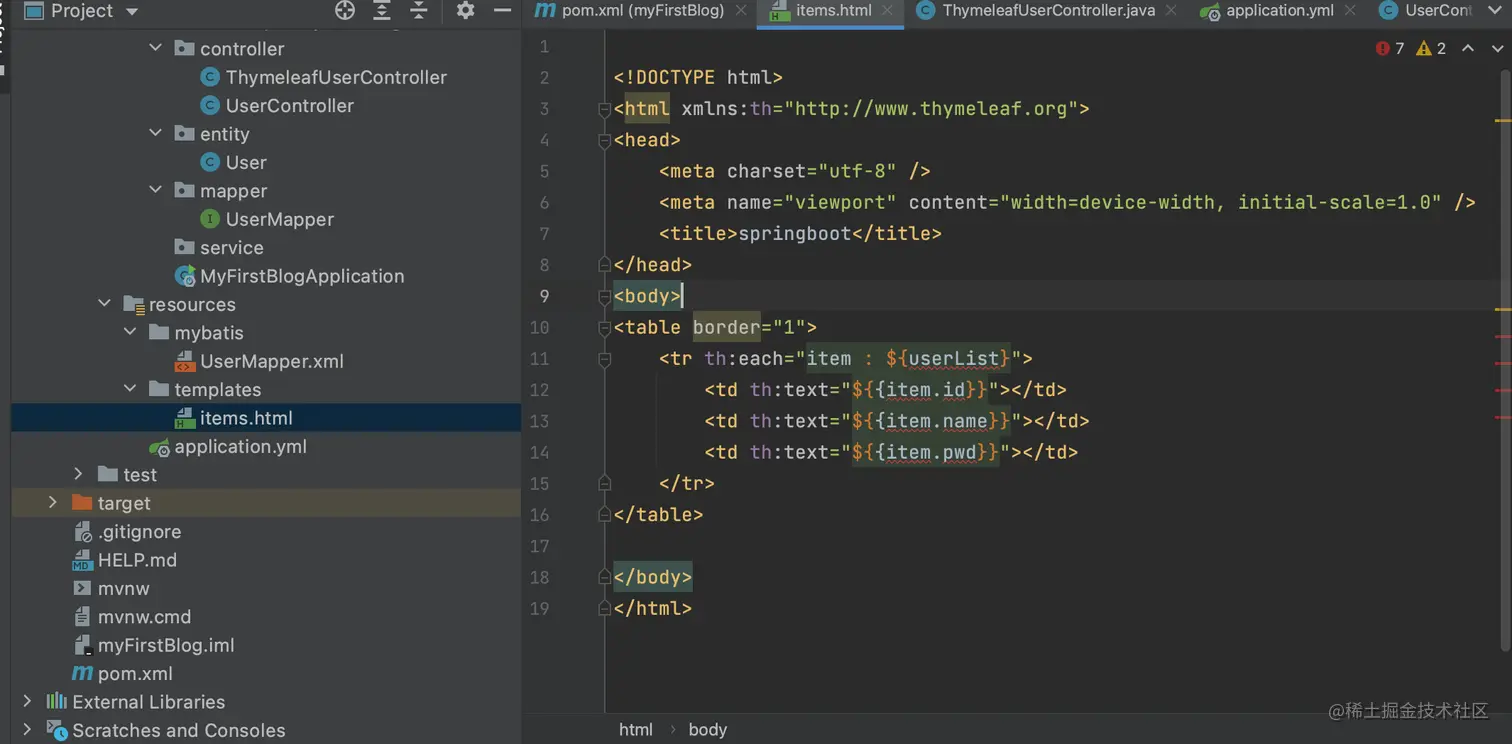Go to next highlighted error arrow

pyautogui.click(x=1498, y=48)
